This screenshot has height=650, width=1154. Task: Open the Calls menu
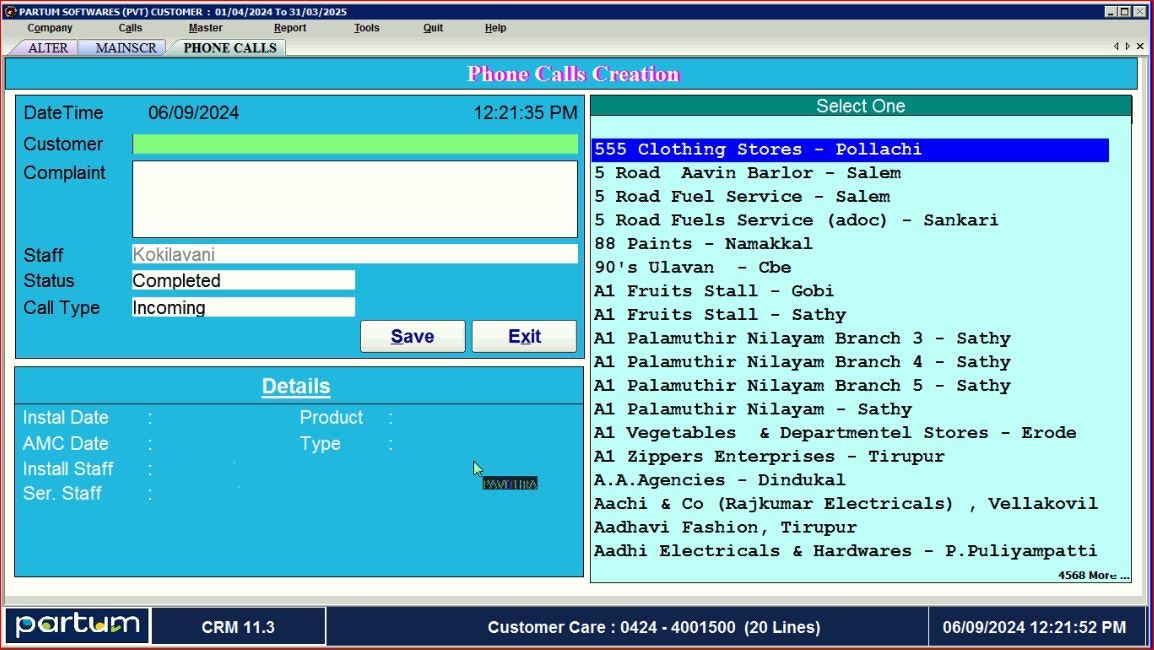tap(130, 28)
